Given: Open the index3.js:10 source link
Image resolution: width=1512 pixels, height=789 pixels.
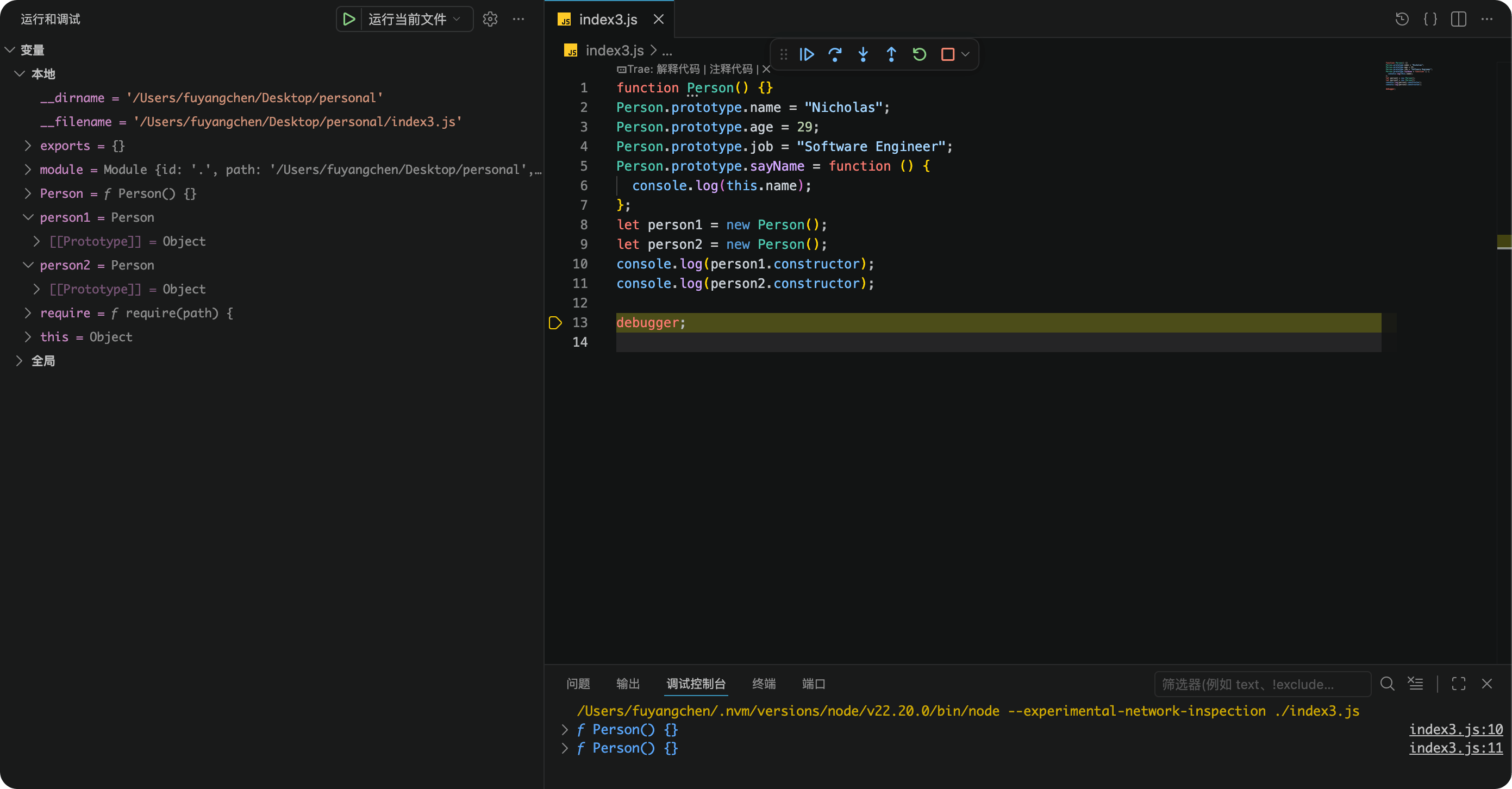Looking at the screenshot, I should coord(1455,730).
